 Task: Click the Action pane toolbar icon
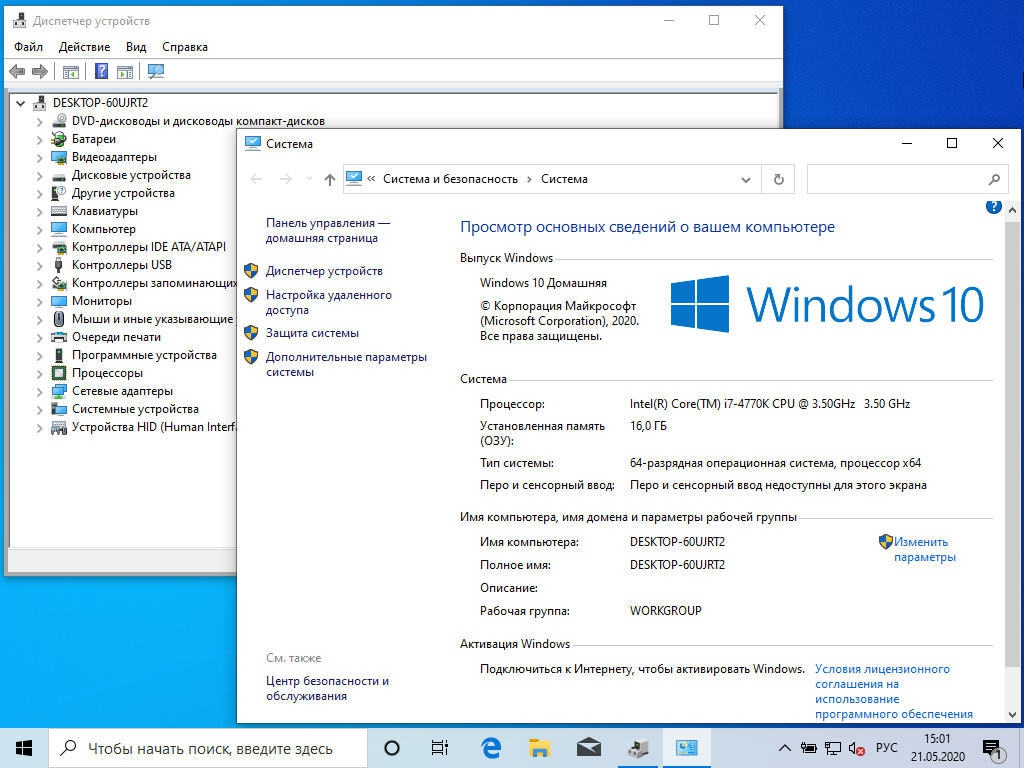[x=125, y=72]
